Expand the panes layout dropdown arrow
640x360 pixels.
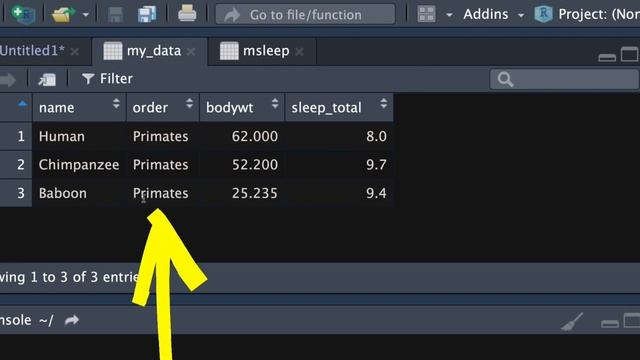[x=449, y=15]
